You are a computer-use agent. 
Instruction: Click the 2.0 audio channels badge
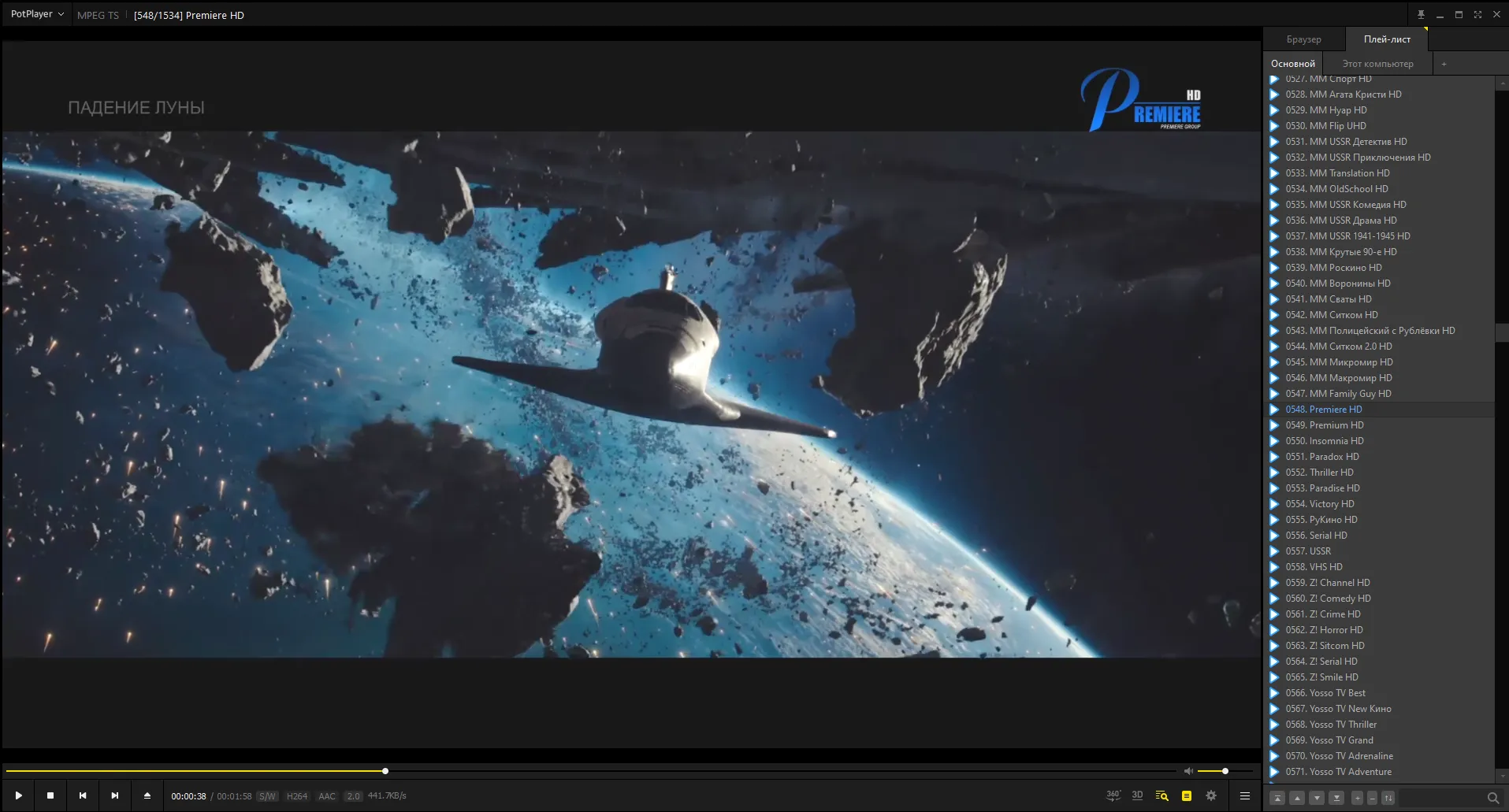coord(353,795)
